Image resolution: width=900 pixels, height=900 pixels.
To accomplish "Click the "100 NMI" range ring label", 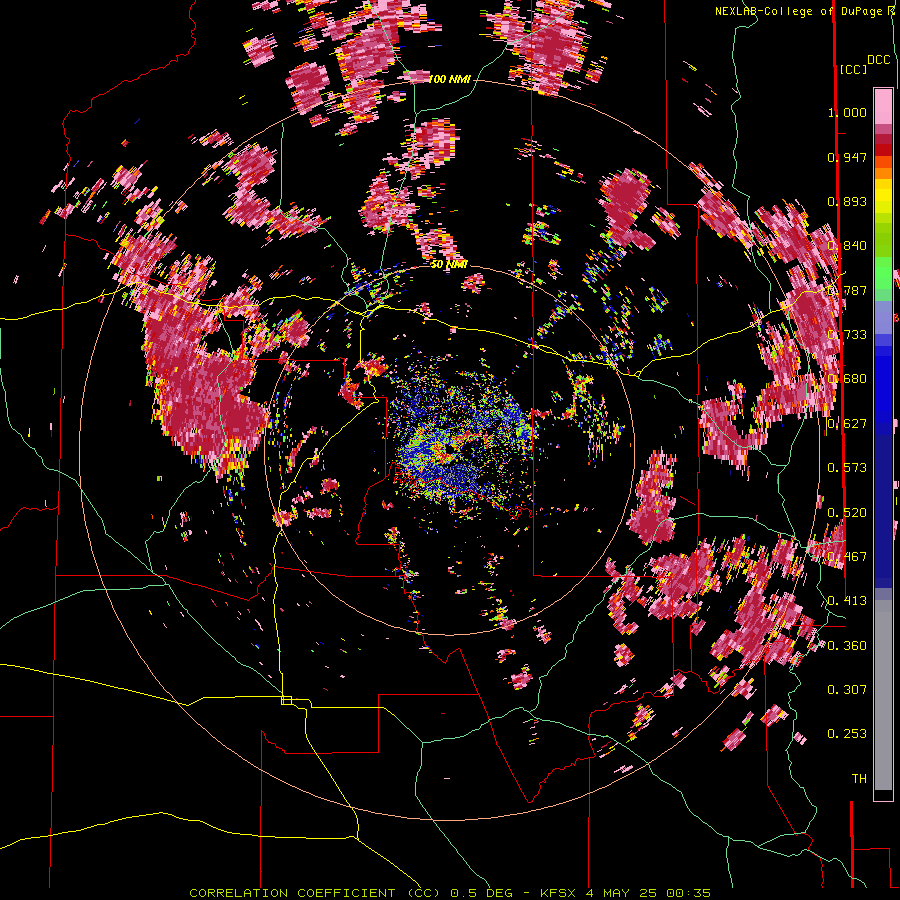I will click(449, 79).
